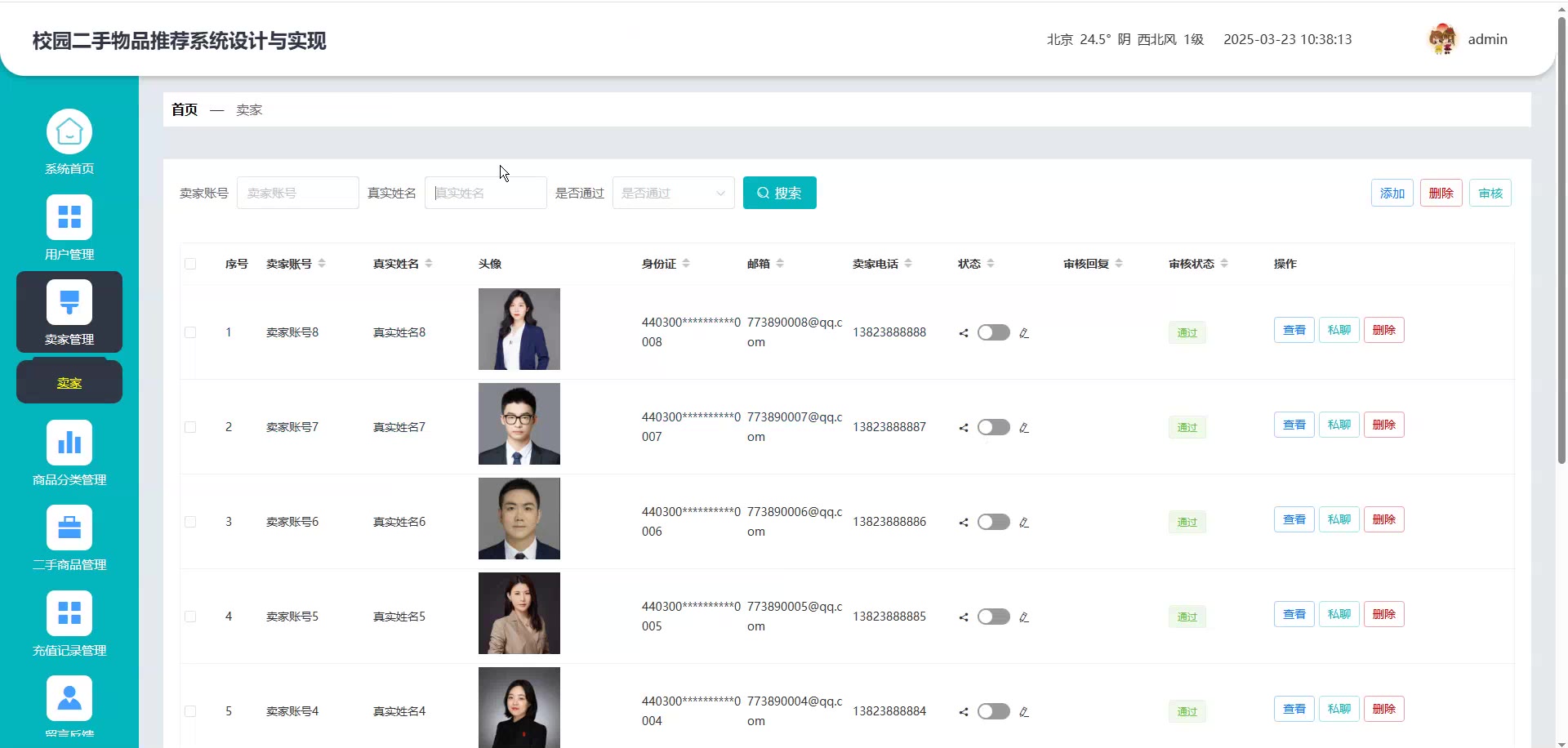Click the 真实姓名 input field
The width and height of the screenshot is (1568, 748).
click(485, 194)
